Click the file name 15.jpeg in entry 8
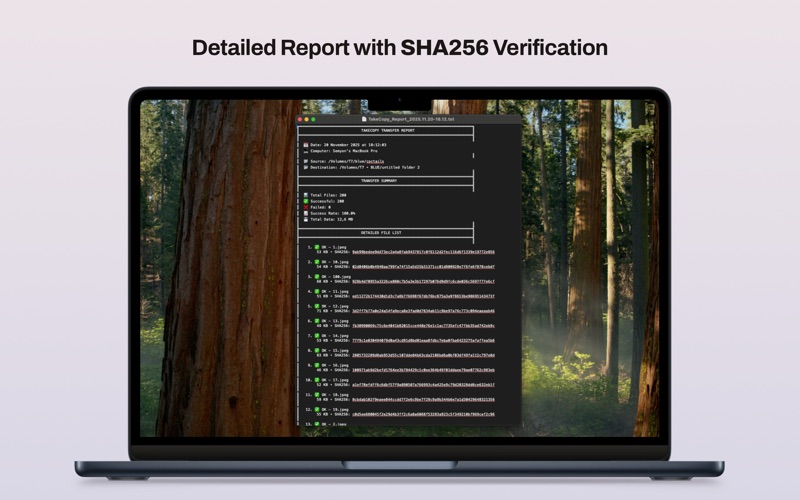The height and width of the screenshot is (500, 800). coord(340,351)
